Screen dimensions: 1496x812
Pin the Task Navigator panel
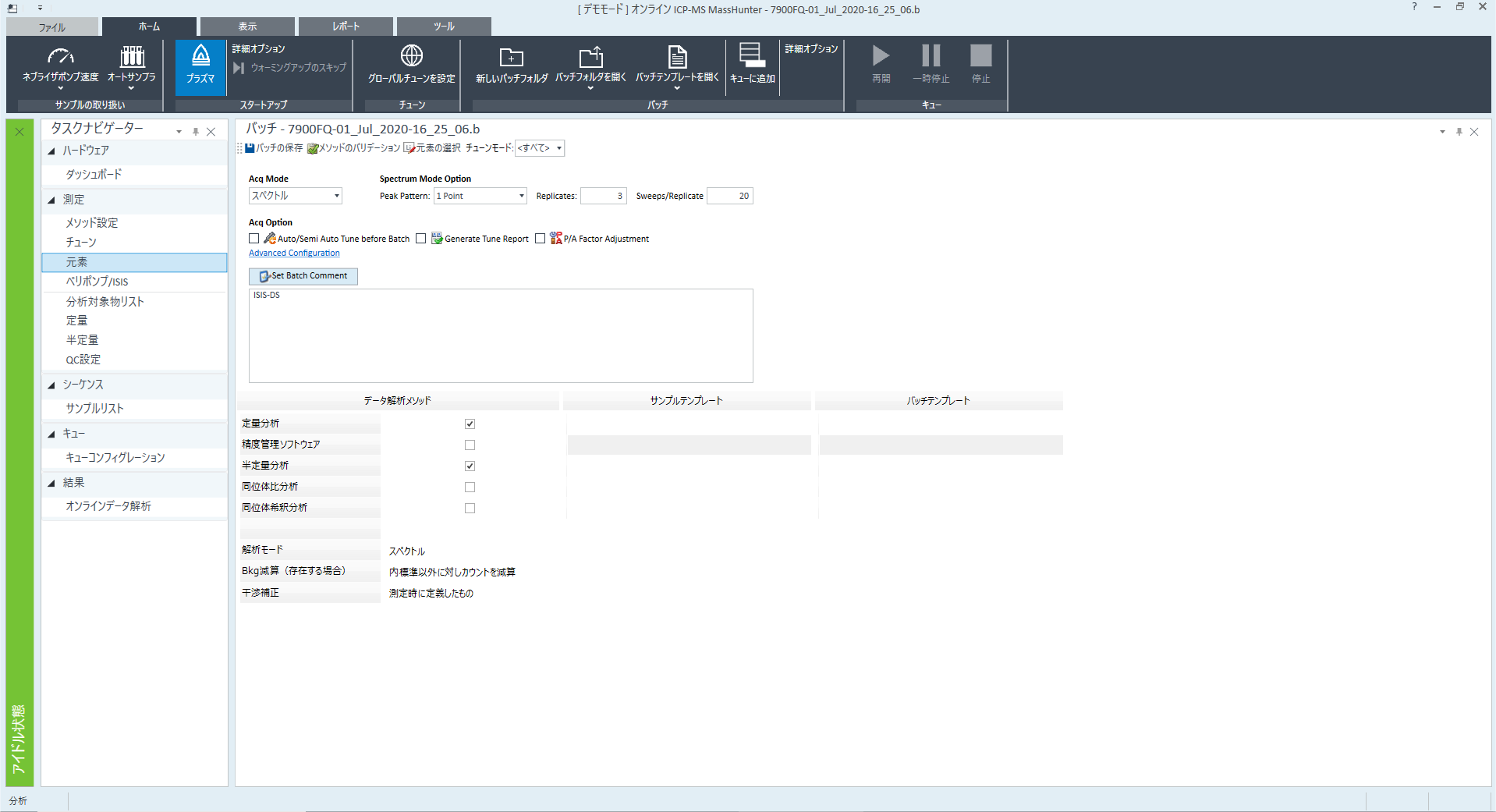pyautogui.click(x=196, y=132)
